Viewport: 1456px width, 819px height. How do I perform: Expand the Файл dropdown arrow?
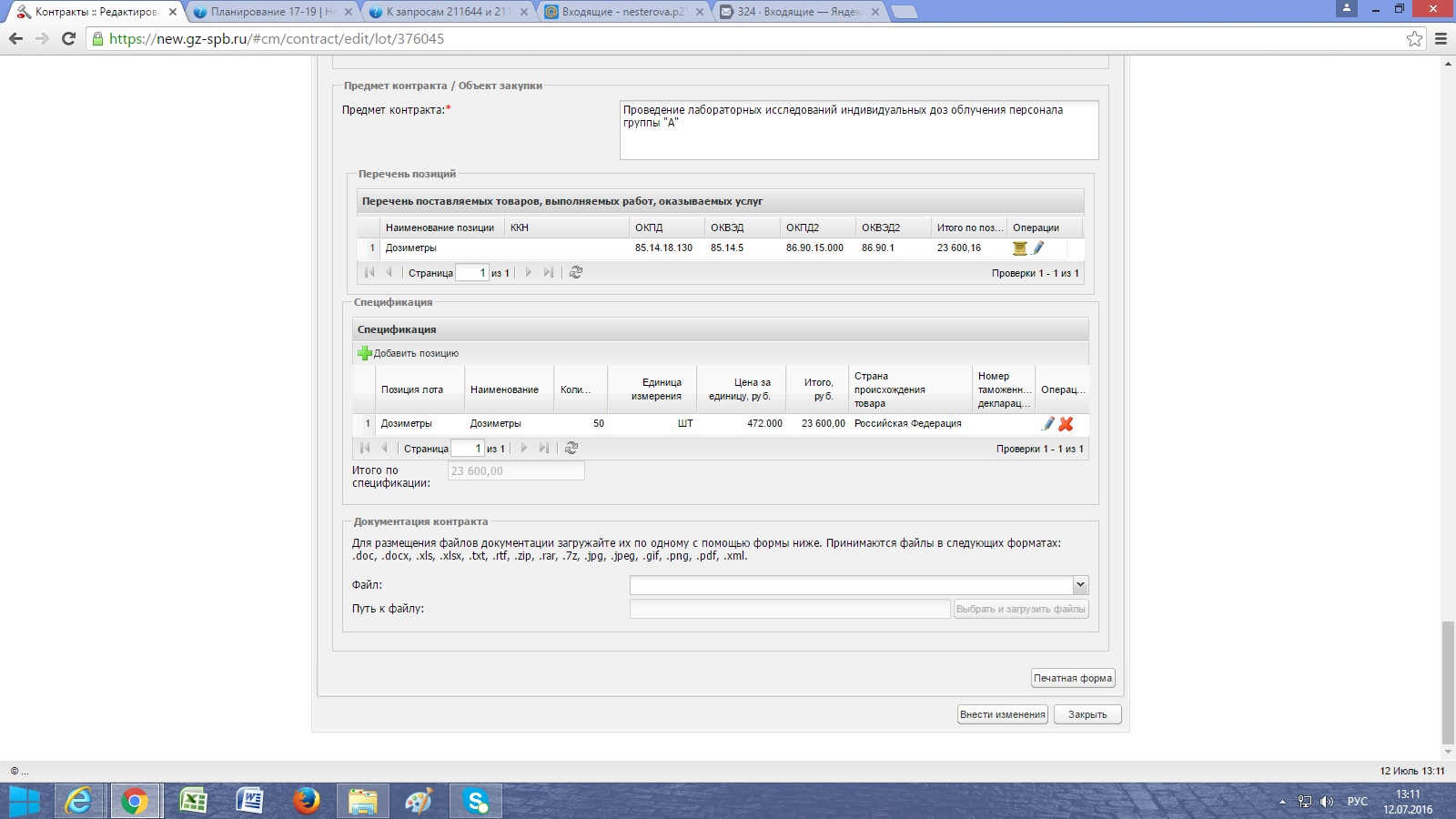[1080, 585]
